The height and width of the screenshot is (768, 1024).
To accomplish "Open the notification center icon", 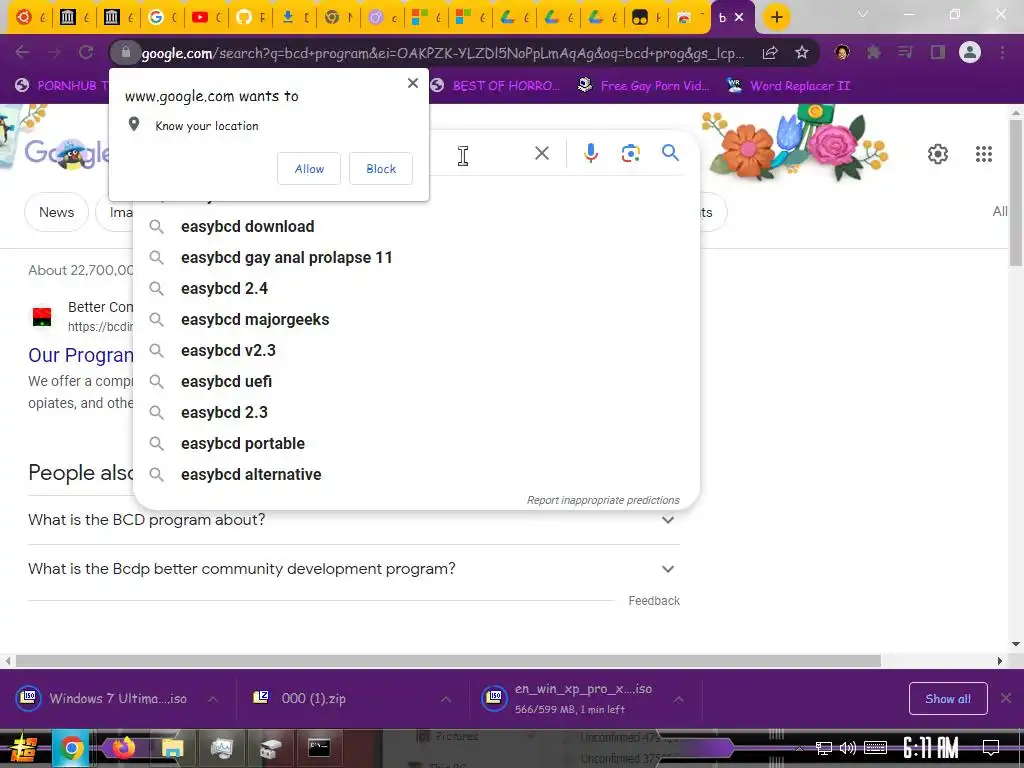I will (991, 748).
